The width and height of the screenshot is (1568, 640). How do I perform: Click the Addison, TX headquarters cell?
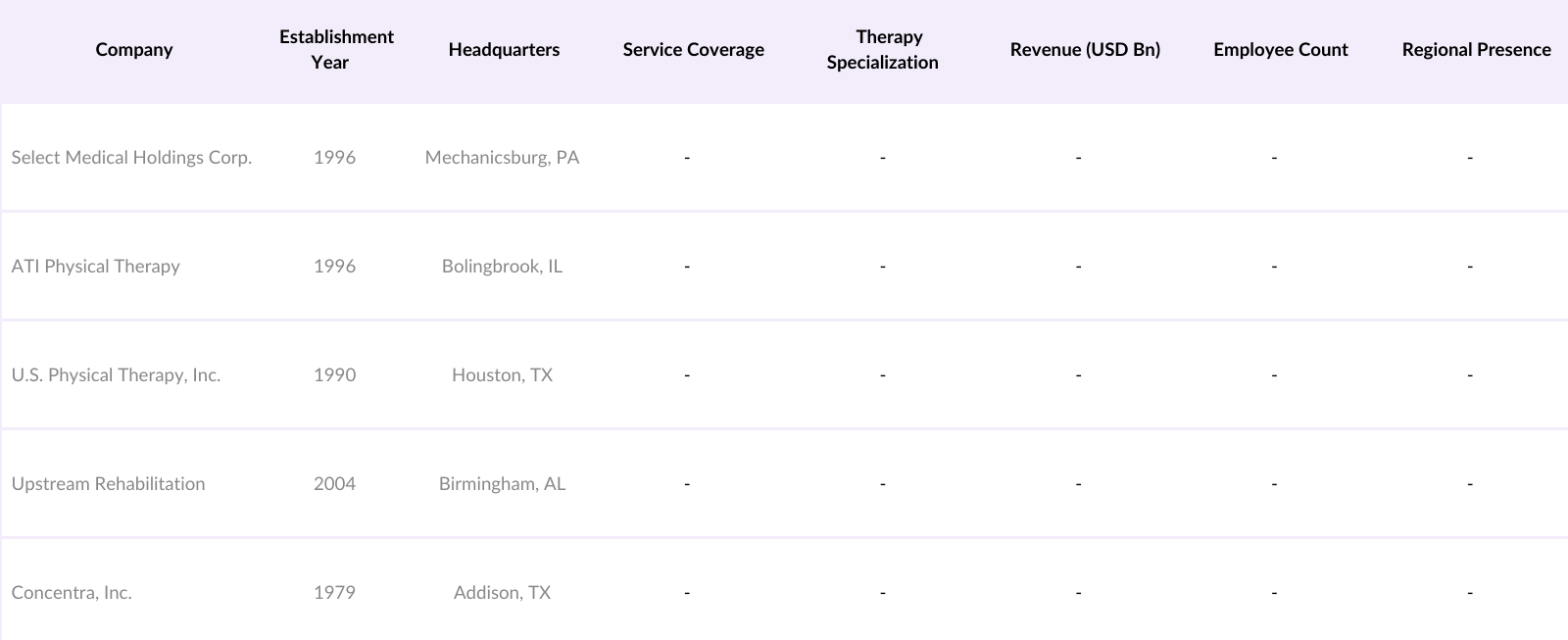pyautogui.click(x=502, y=593)
